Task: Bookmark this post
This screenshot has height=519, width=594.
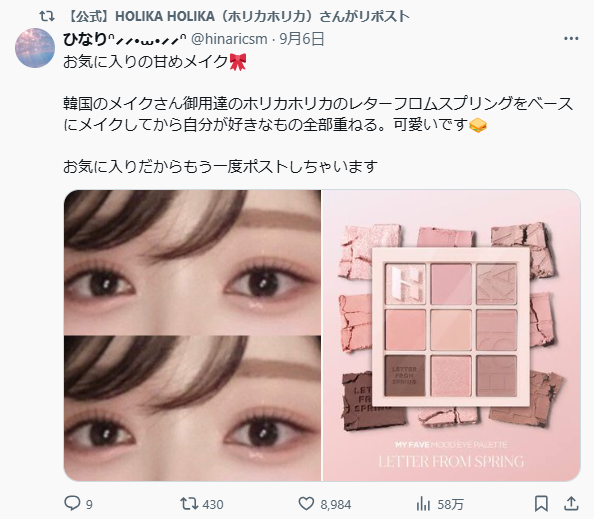Action: [541, 504]
